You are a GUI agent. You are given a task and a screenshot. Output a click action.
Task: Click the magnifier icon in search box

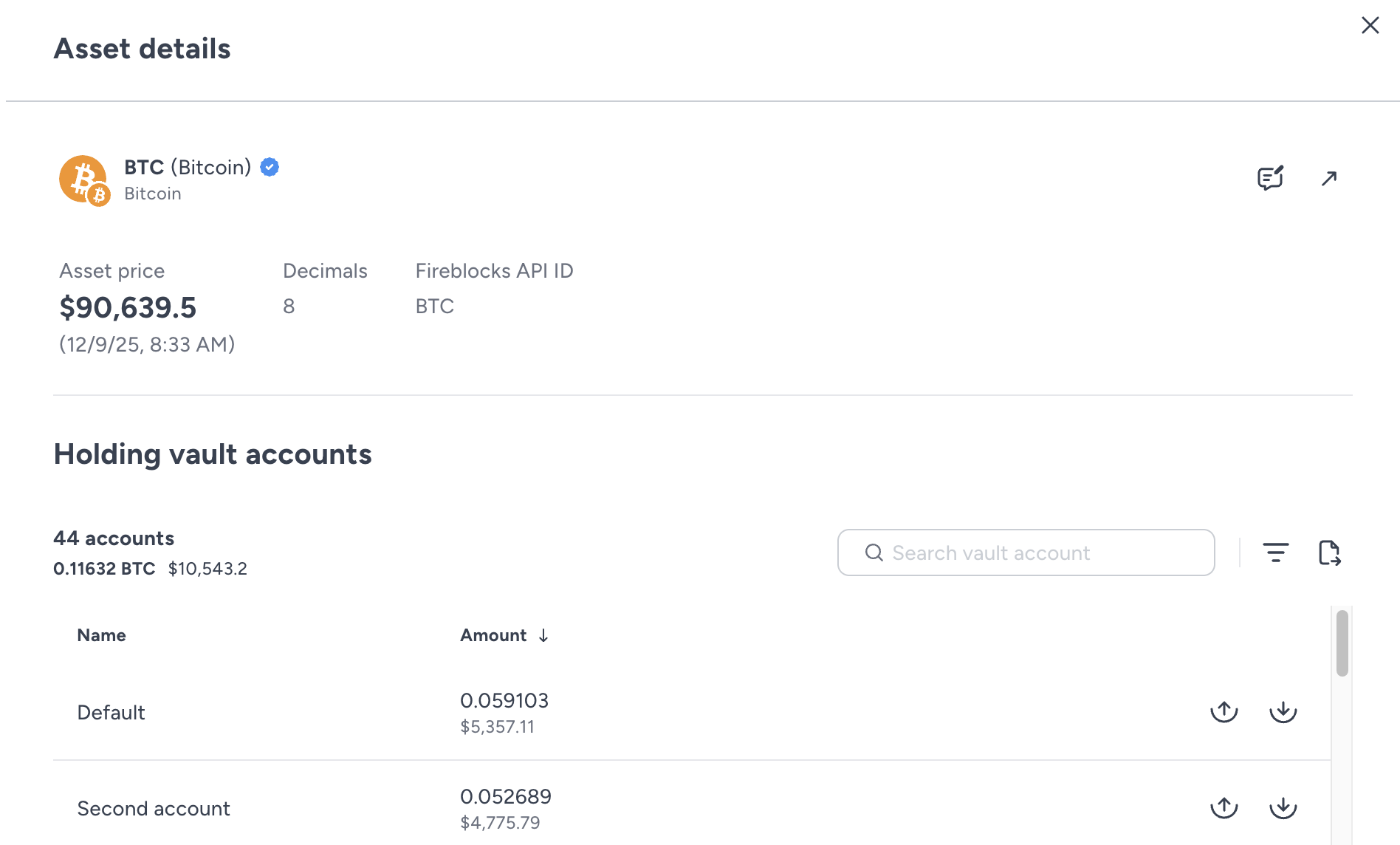click(x=874, y=552)
